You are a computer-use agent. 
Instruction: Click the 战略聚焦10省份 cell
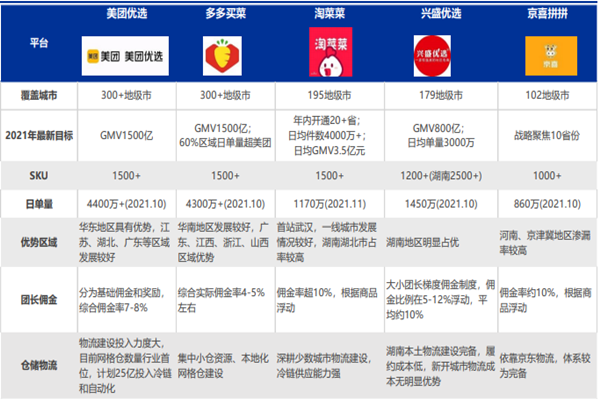pos(547,136)
